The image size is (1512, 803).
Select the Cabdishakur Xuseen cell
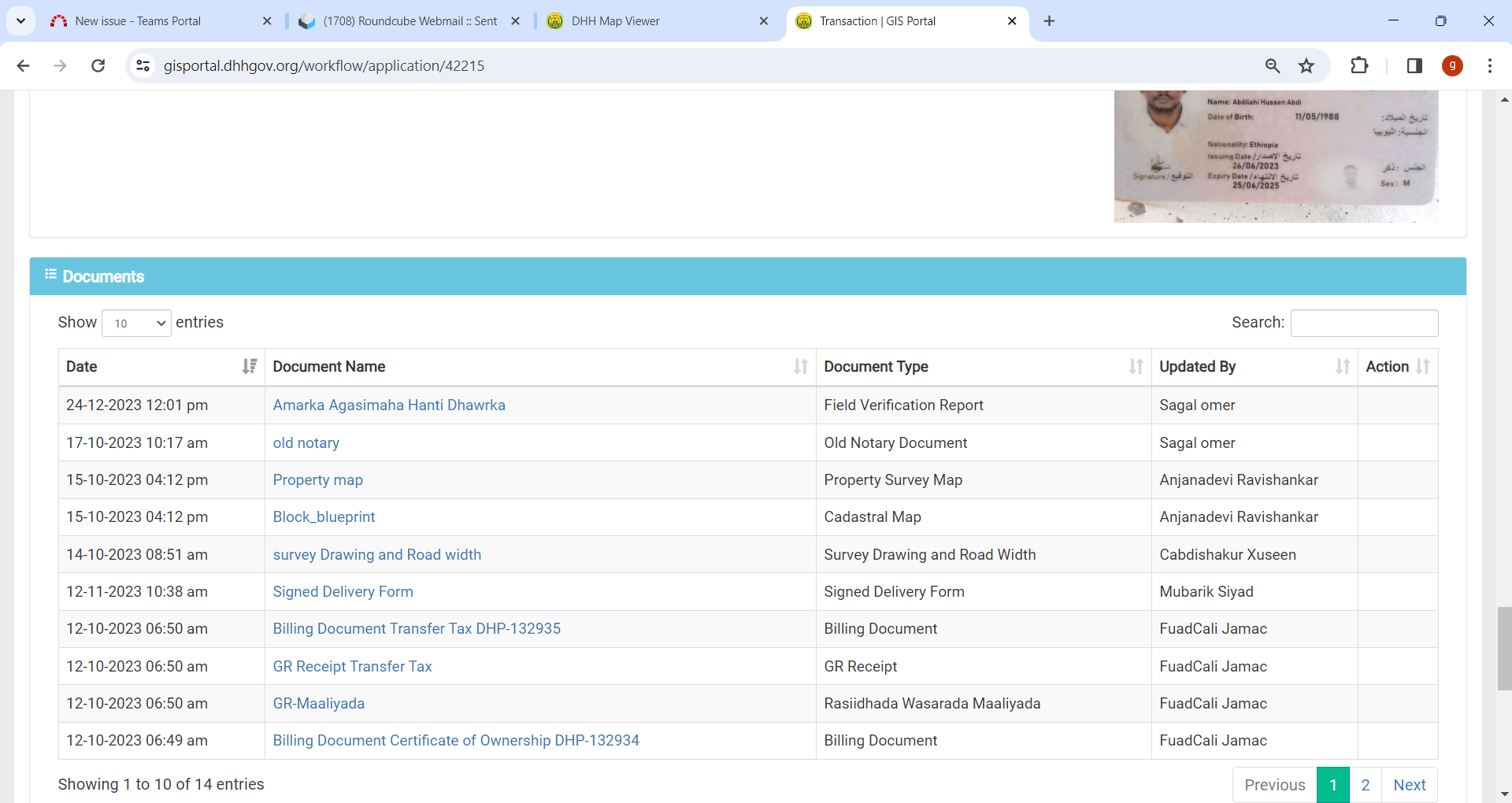[1254, 555]
